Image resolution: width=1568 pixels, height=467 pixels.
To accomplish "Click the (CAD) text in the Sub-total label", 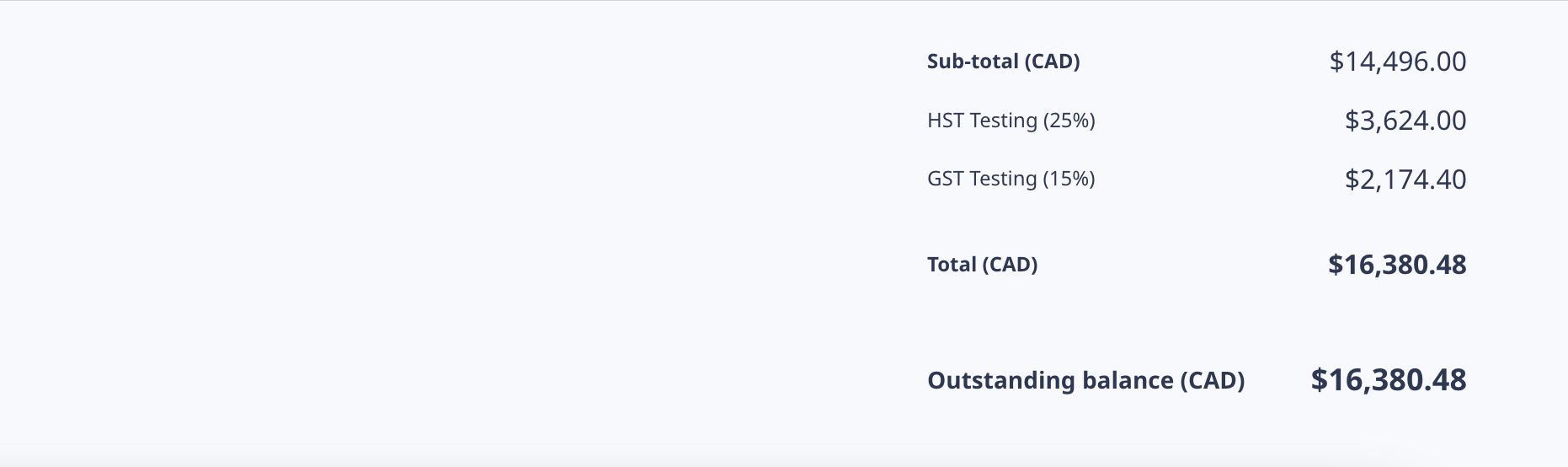I will click(1052, 62).
